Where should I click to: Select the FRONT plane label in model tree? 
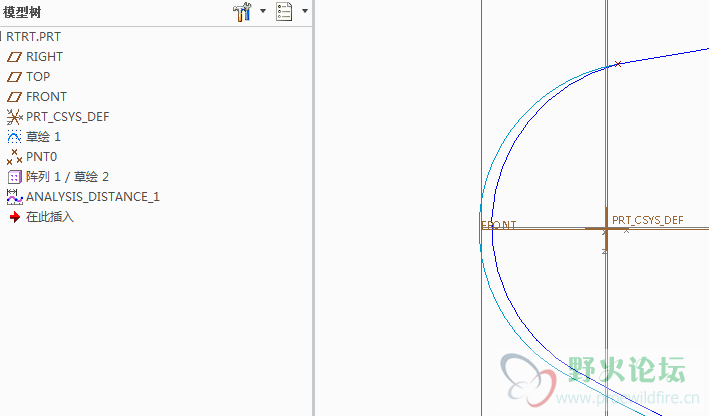pyautogui.click(x=46, y=97)
